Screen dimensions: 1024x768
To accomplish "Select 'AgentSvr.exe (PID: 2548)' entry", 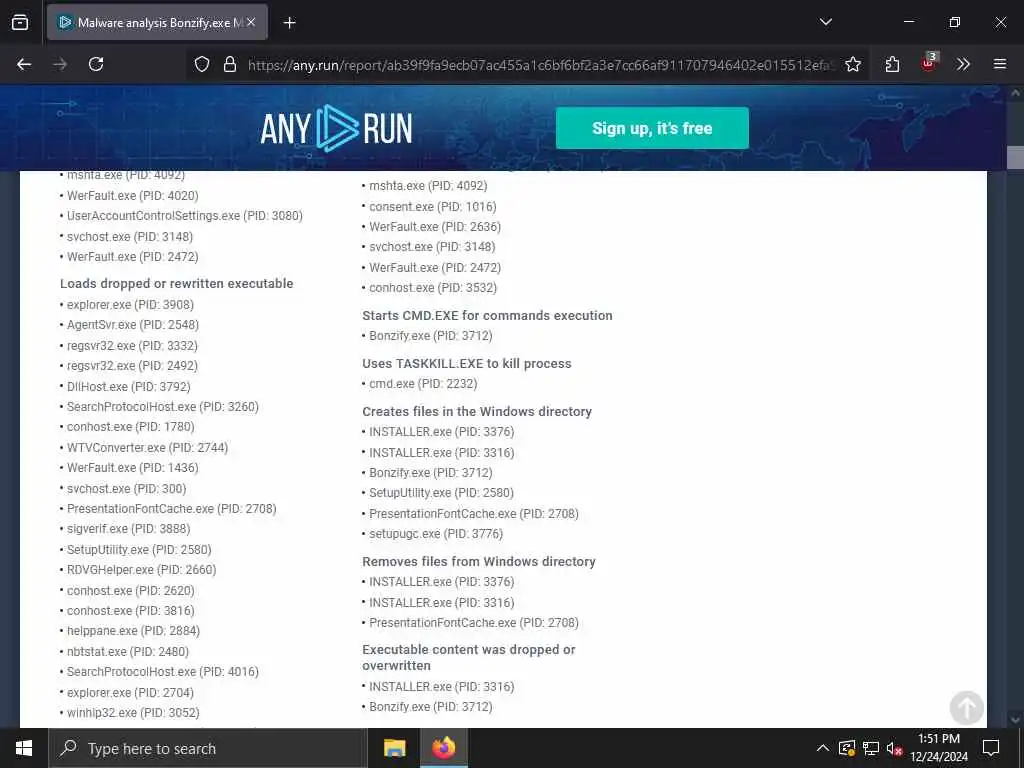I will point(133,325).
